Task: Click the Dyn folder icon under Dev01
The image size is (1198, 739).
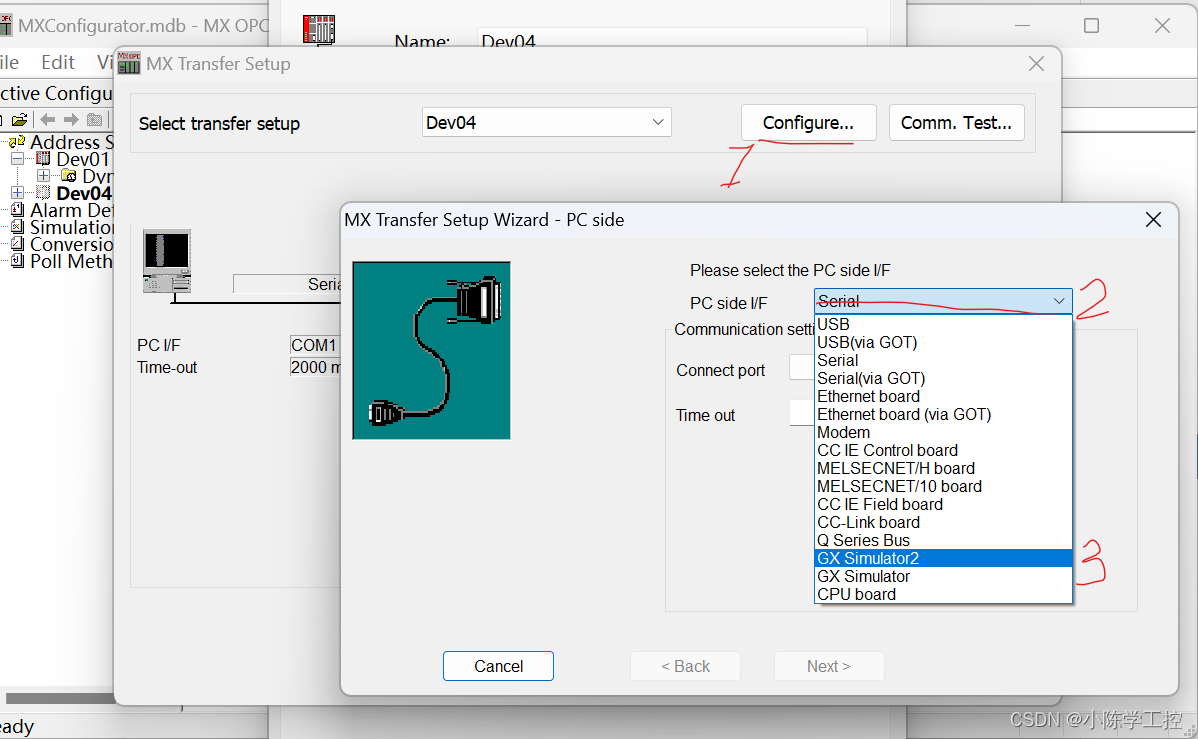Action: pyautogui.click(x=68, y=176)
